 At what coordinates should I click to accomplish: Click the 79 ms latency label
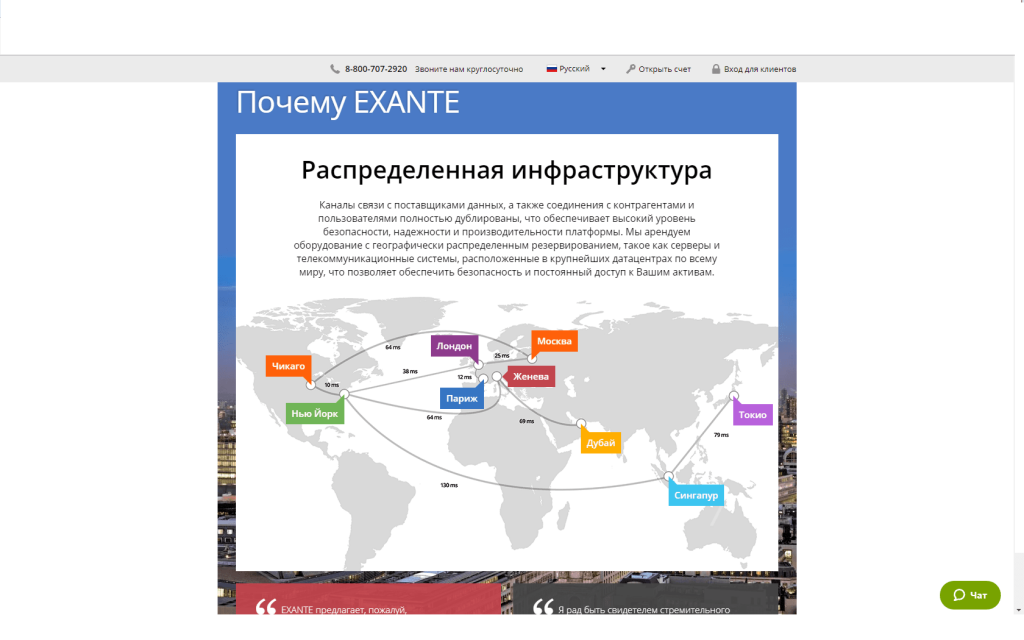point(721,435)
